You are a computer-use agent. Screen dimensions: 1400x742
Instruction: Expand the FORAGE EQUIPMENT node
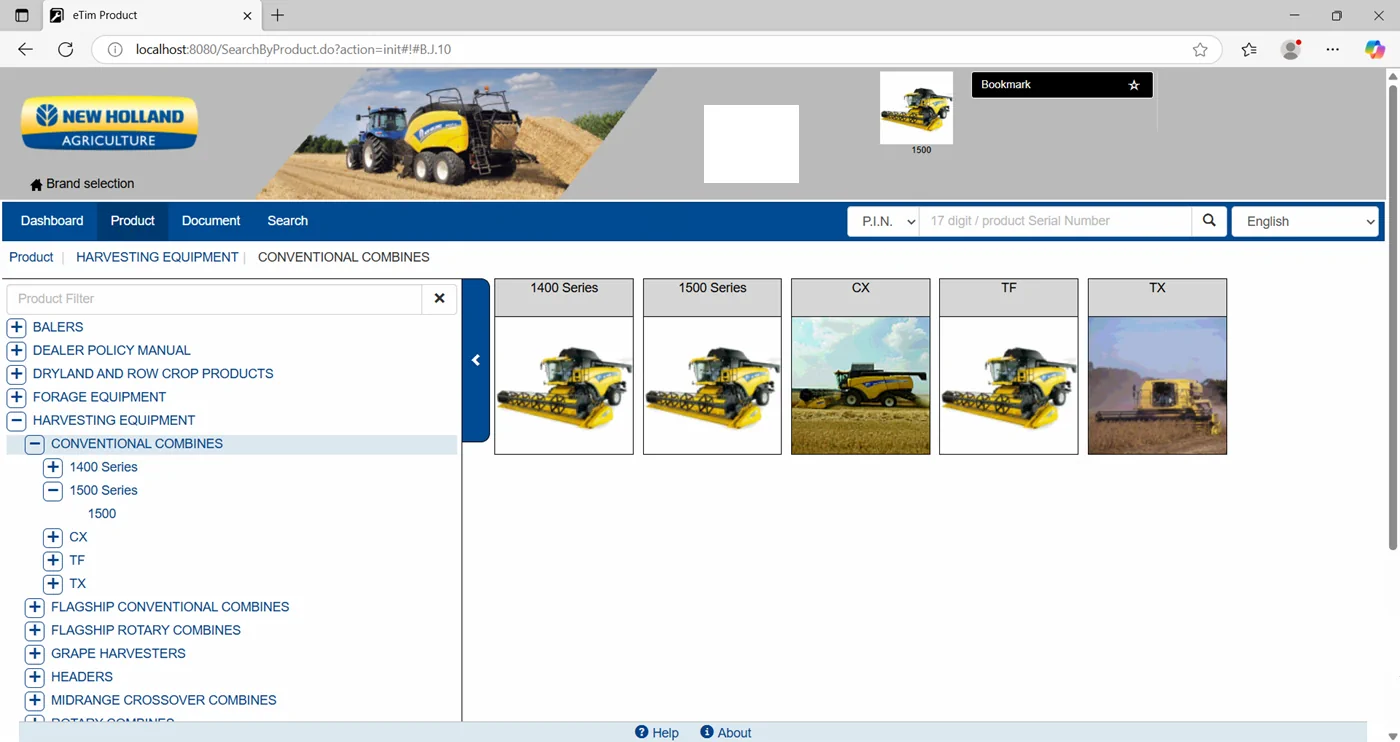(x=16, y=397)
